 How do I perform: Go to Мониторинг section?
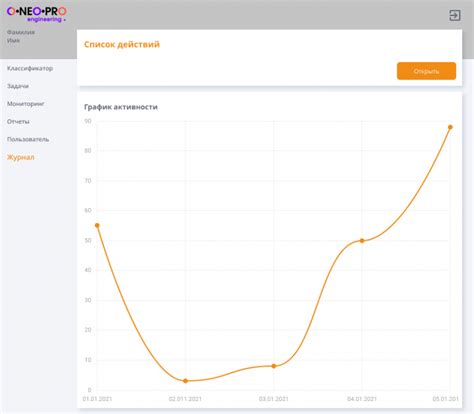tap(26, 104)
